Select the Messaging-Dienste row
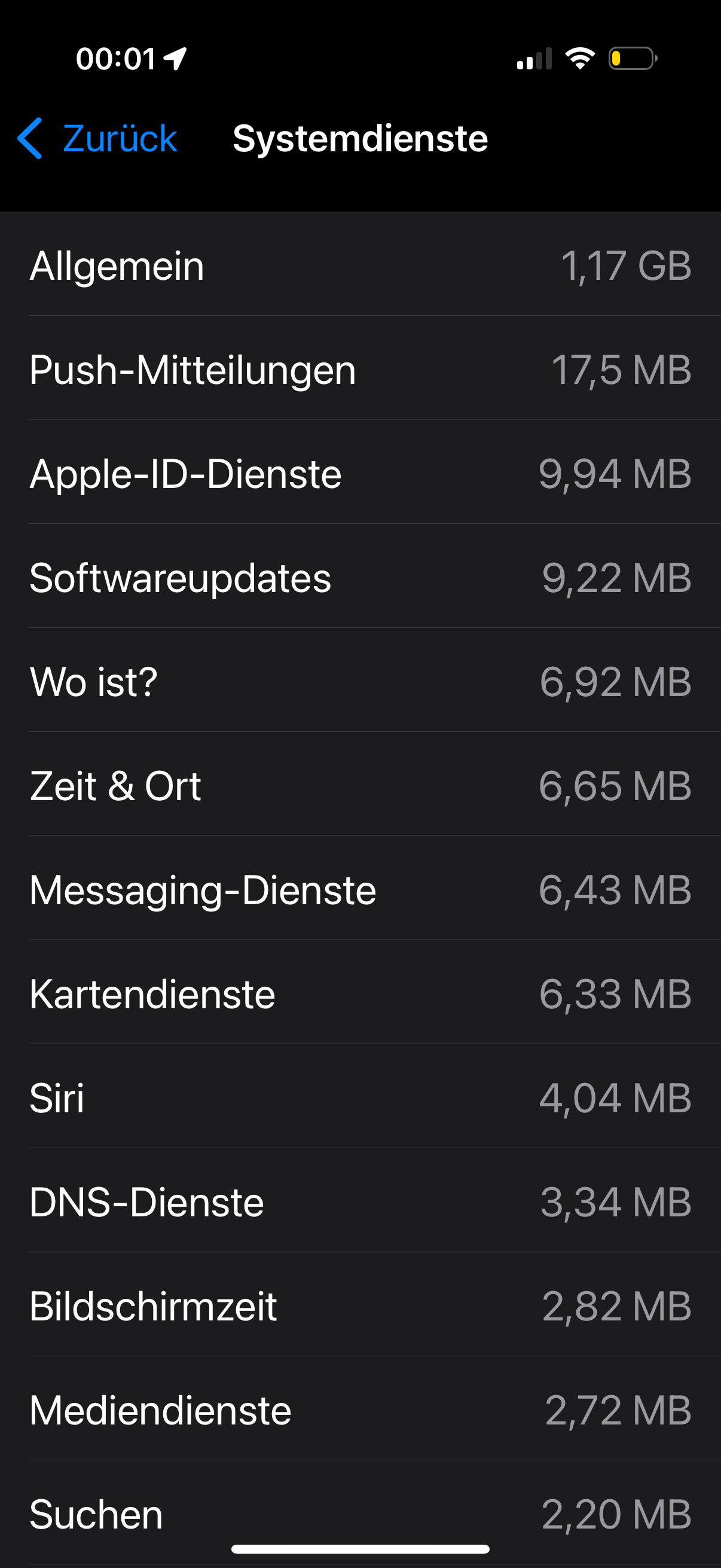 pyautogui.click(x=360, y=890)
